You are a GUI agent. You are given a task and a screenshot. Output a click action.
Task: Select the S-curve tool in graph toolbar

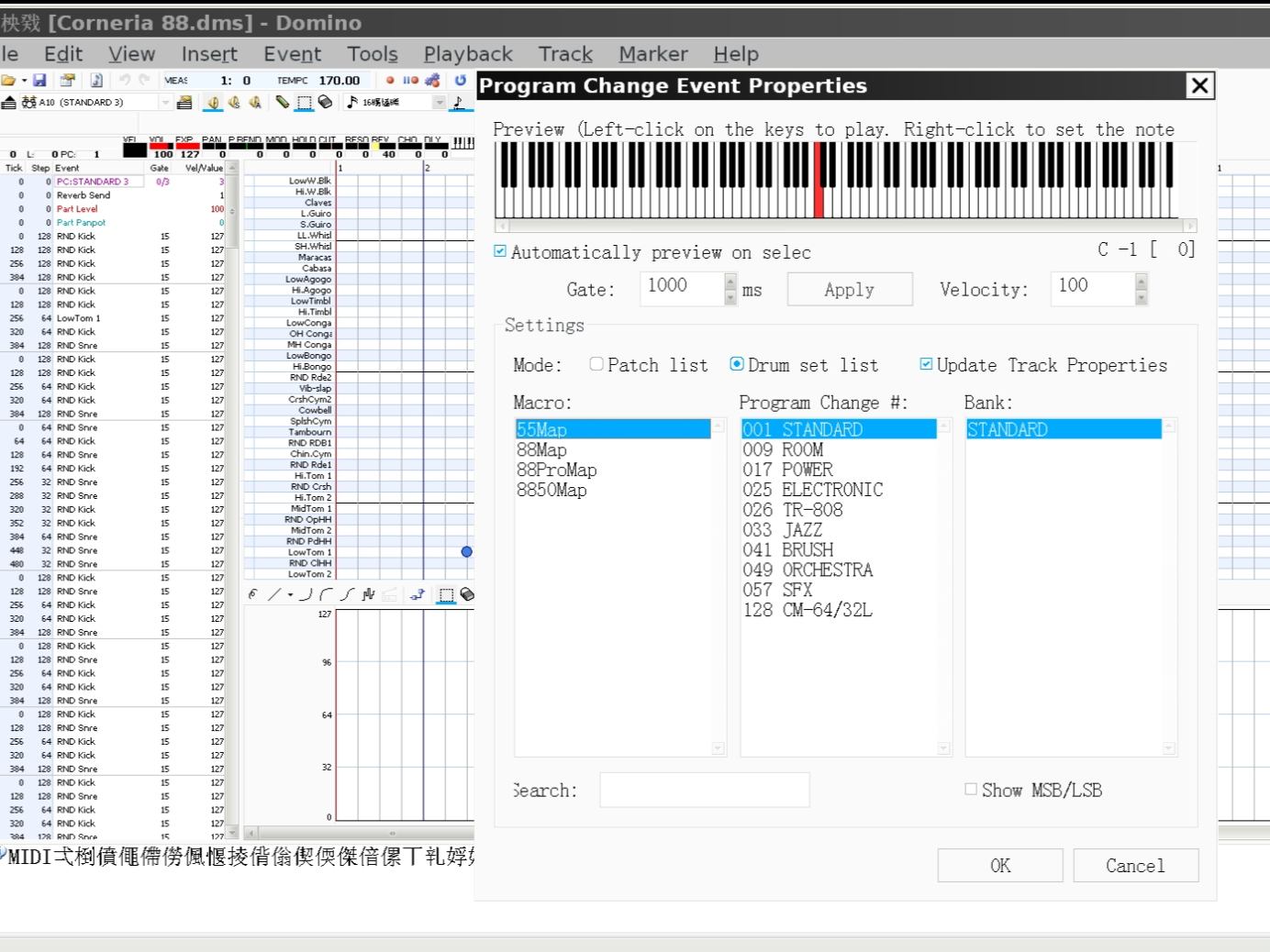click(x=348, y=594)
